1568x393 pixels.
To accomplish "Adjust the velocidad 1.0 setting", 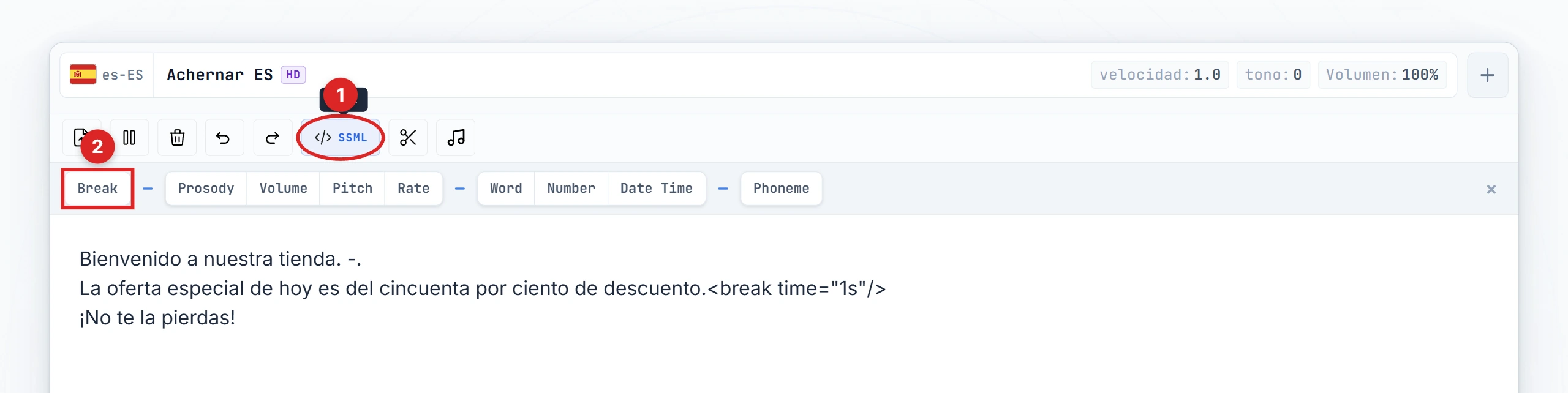I will 1159,75.
